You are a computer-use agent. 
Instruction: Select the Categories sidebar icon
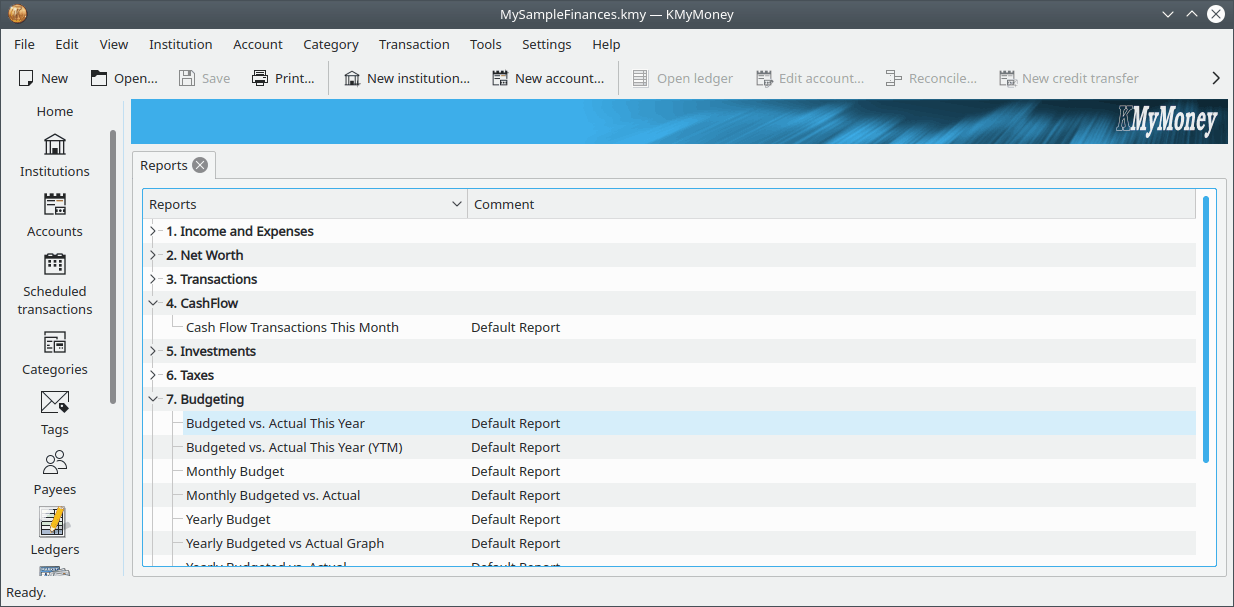coord(55,353)
